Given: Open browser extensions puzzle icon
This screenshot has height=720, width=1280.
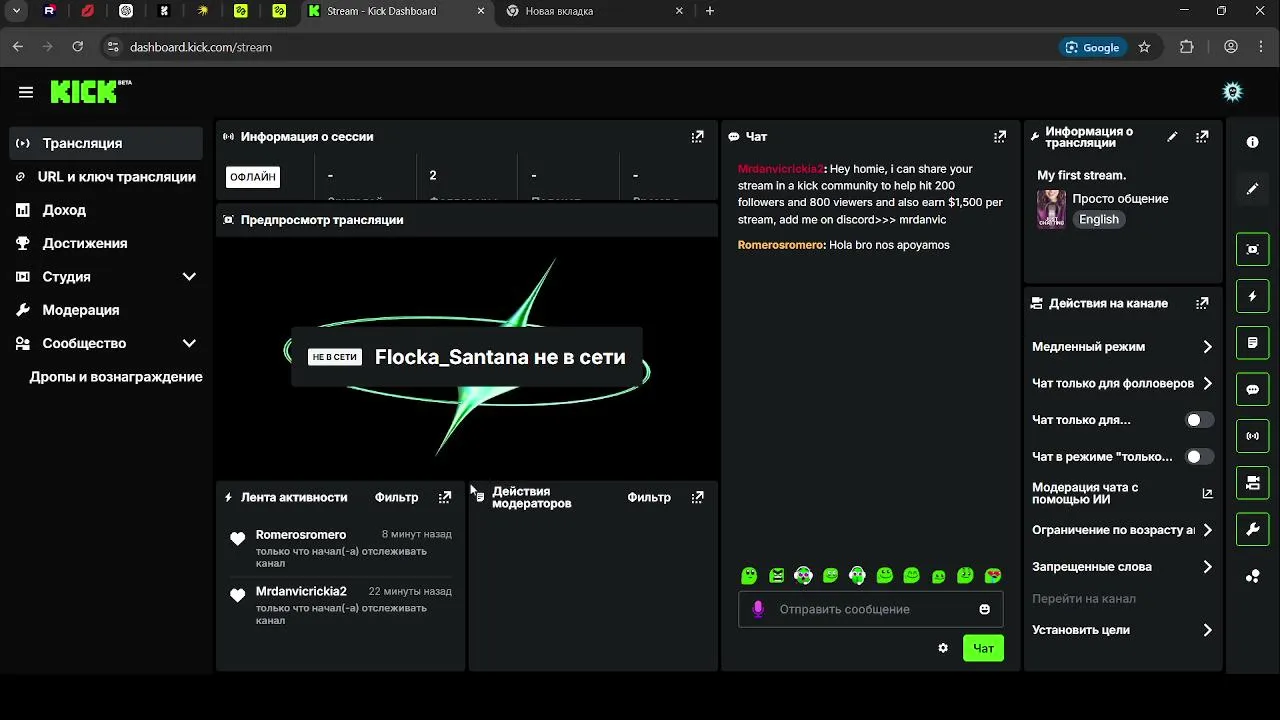Looking at the screenshot, I should click(1187, 47).
